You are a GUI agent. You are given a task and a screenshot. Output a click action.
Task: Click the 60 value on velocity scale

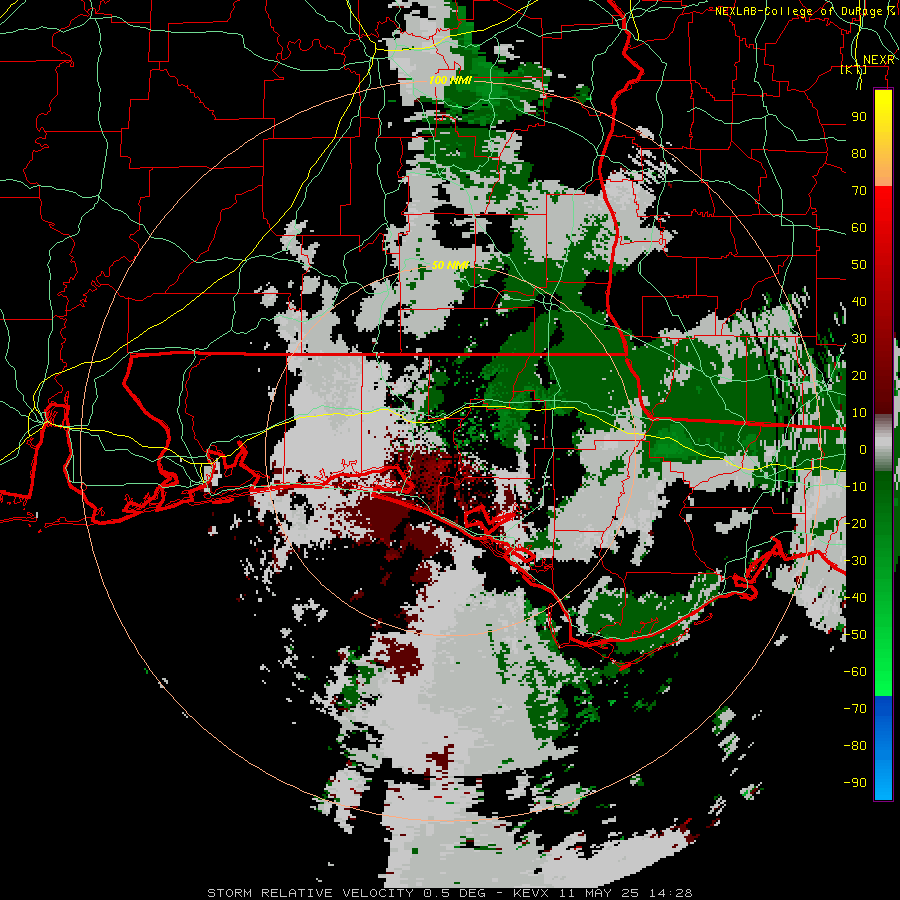(859, 227)
